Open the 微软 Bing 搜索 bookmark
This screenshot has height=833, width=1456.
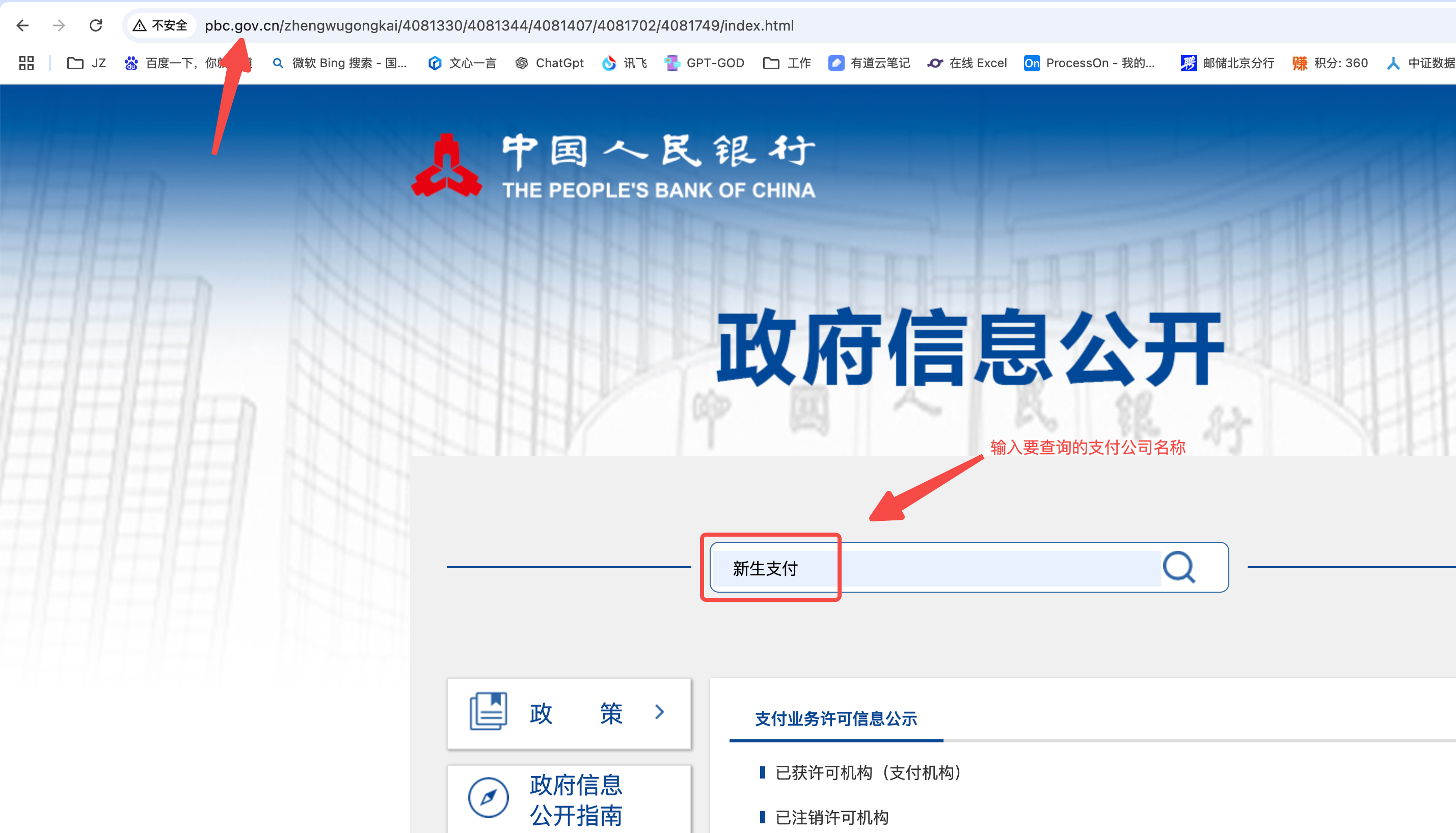pos(340,63)
